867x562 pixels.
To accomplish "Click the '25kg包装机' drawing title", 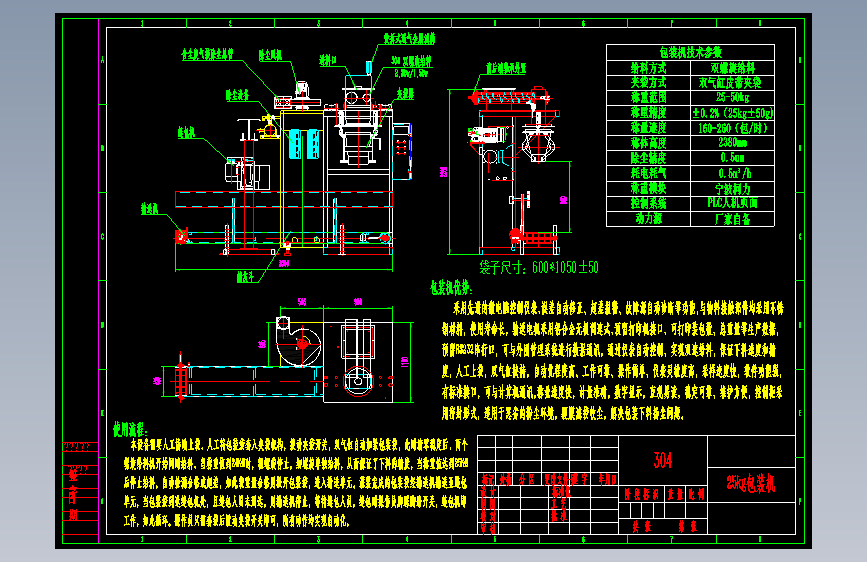I will tap(751, 483).
